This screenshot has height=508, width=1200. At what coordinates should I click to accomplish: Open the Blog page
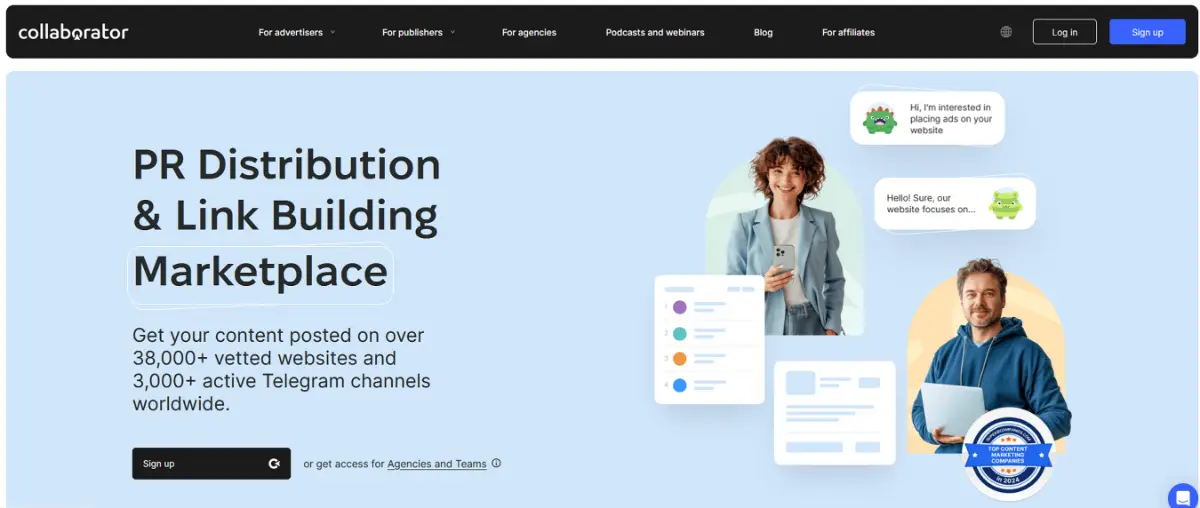point(763,32)
